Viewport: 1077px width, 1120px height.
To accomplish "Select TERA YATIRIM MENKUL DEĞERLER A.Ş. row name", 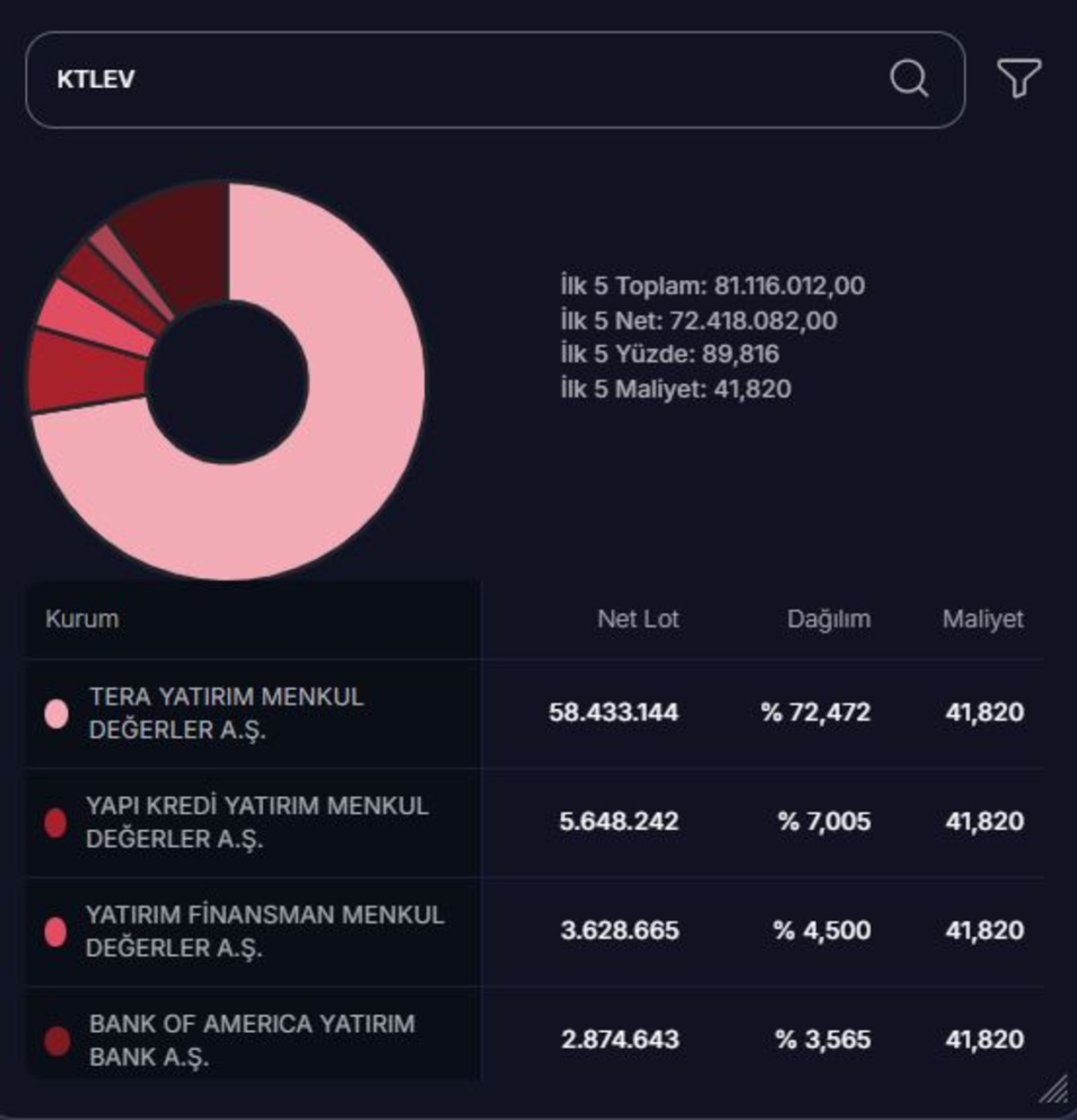I will click(226, 713).
